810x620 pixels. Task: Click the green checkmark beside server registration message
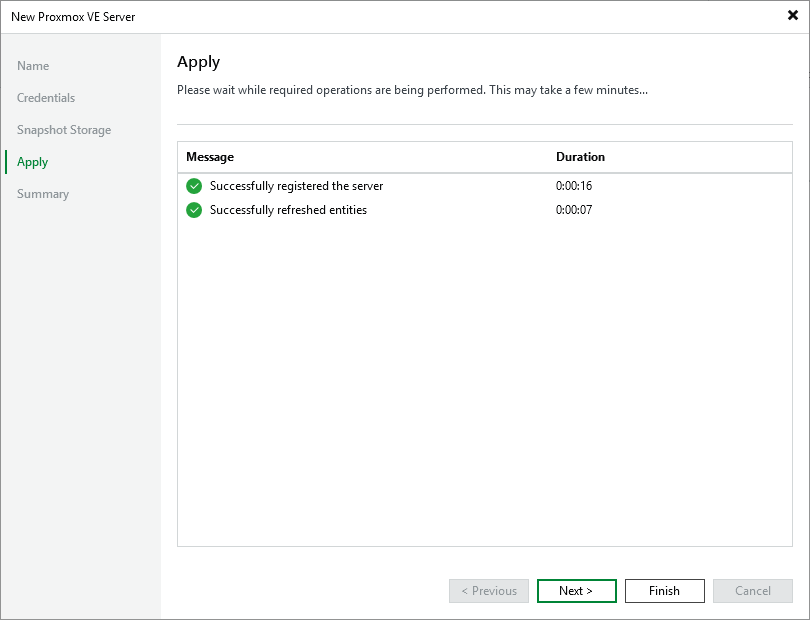194,186
